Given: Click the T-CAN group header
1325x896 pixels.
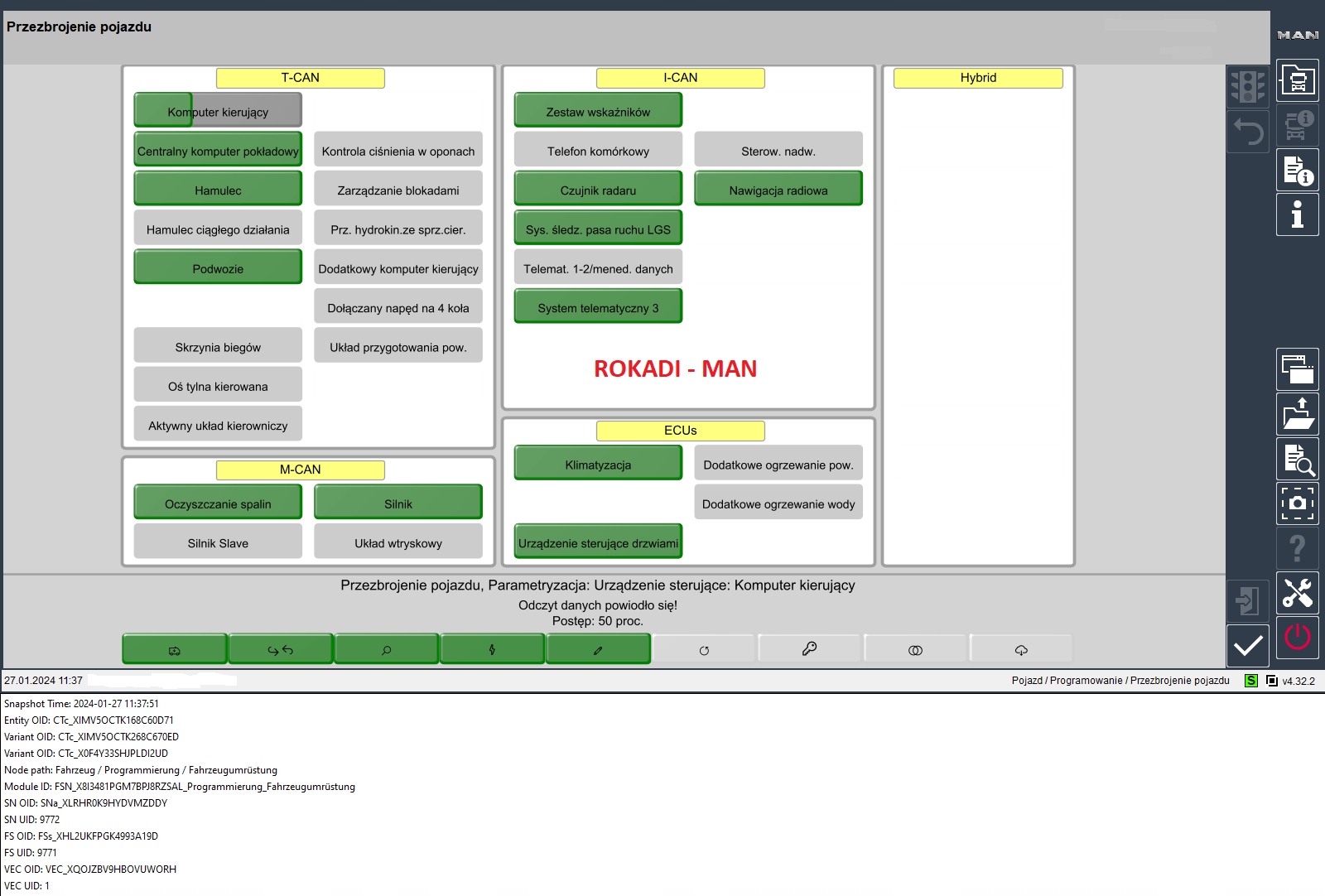Looking at the screenshot, I should tap(300, 78).
